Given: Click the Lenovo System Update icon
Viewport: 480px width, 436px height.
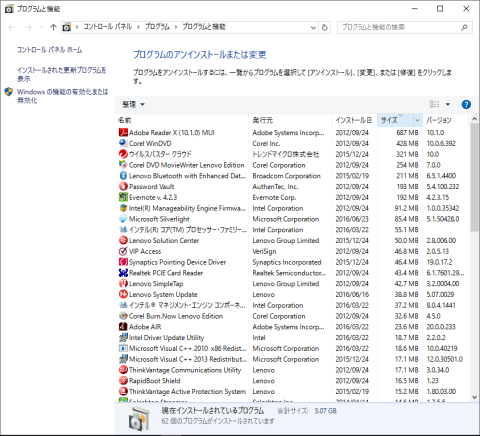Looking at the screenshot, I should (x=123, y=294).
